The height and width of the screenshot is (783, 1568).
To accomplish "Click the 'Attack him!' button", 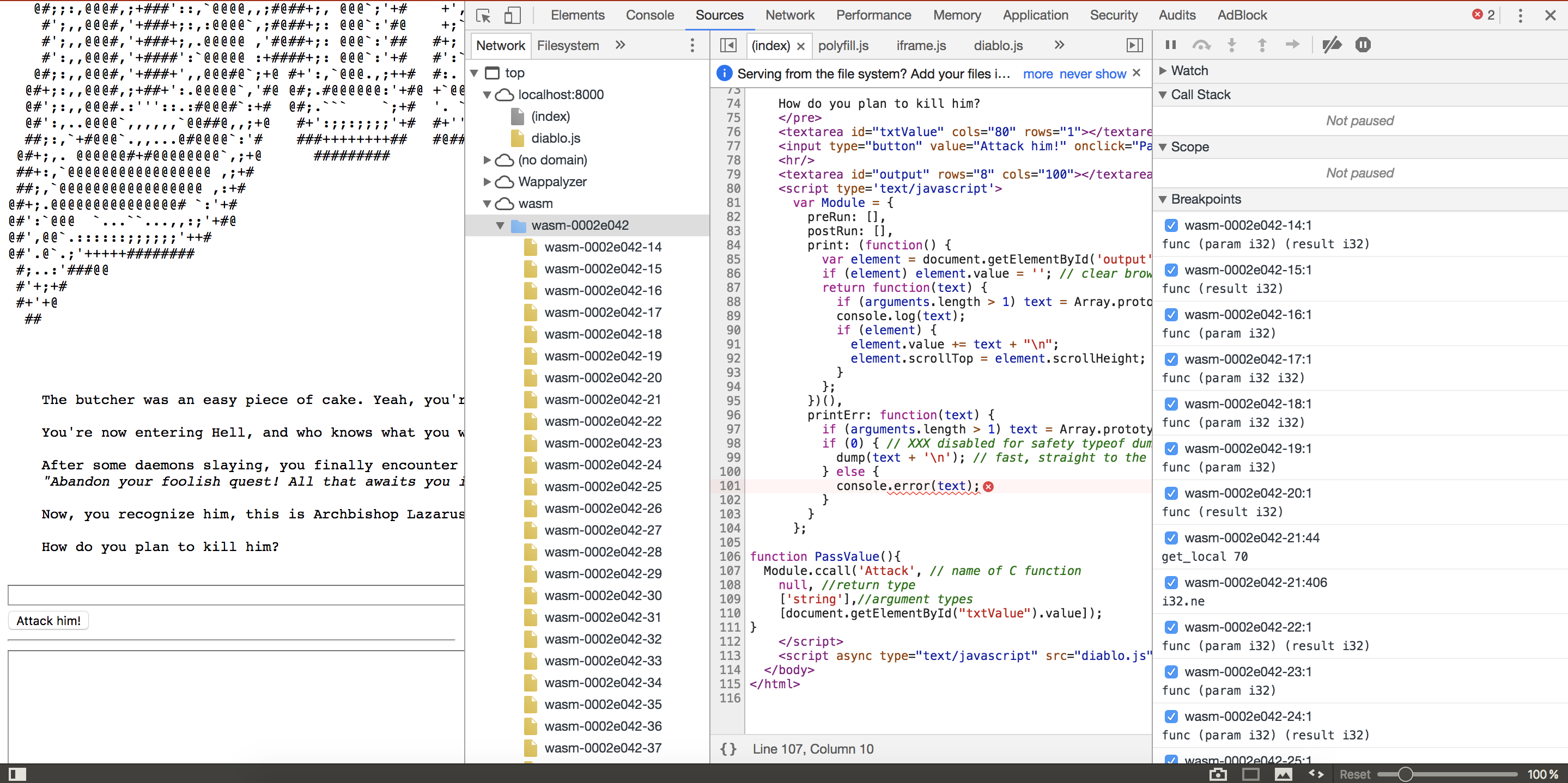I will click(x=48, y=621).
